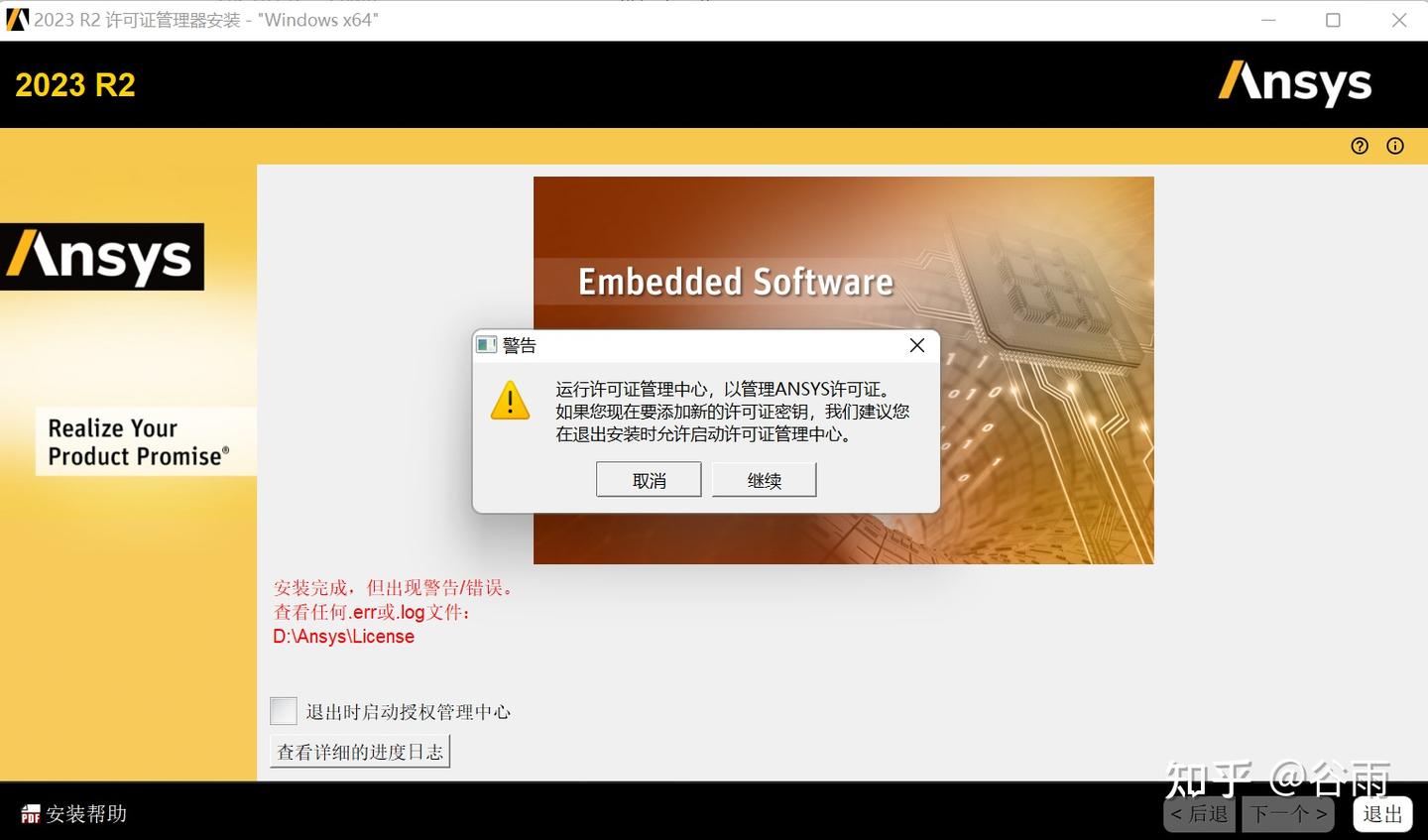This screenshot has height=840, width=1428.
Task: Enable the 退出时启动授权管理中心 checkbox
Action: [283, 711]
